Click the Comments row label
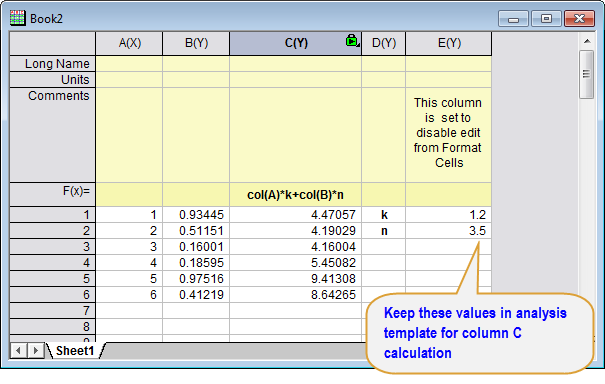The image size is (605, 384). tap(52, 135)
